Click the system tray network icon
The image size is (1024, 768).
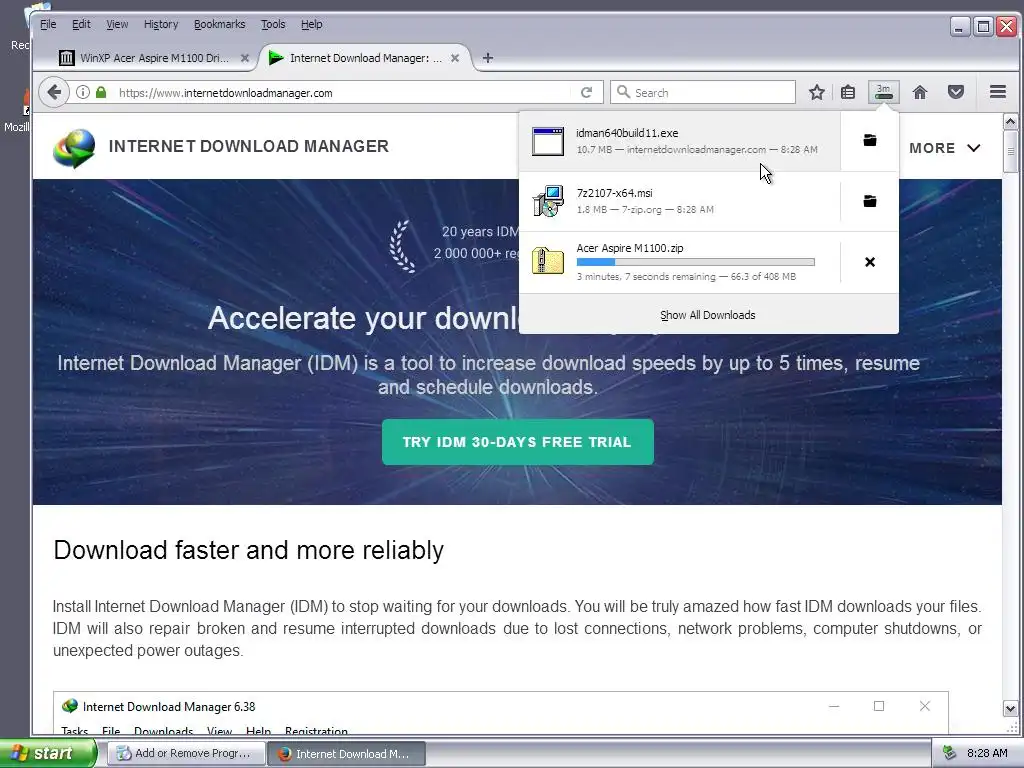(x=949, y=753)
